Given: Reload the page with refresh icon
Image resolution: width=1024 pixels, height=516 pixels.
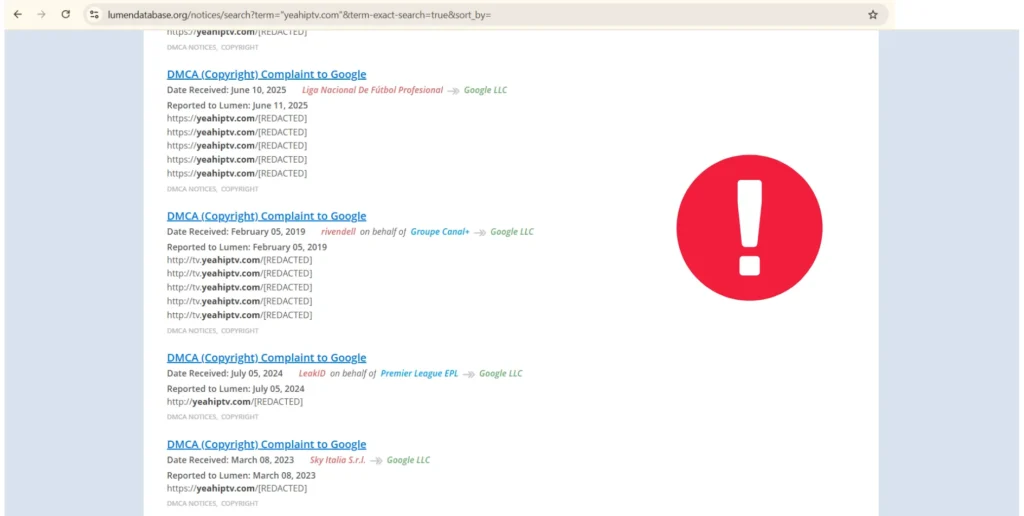Looking at the screenshot, I should pos(66,15).
